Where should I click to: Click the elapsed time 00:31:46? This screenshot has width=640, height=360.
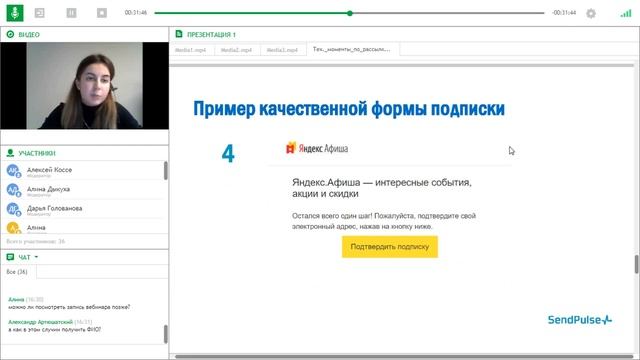click(x=136, y=13)
